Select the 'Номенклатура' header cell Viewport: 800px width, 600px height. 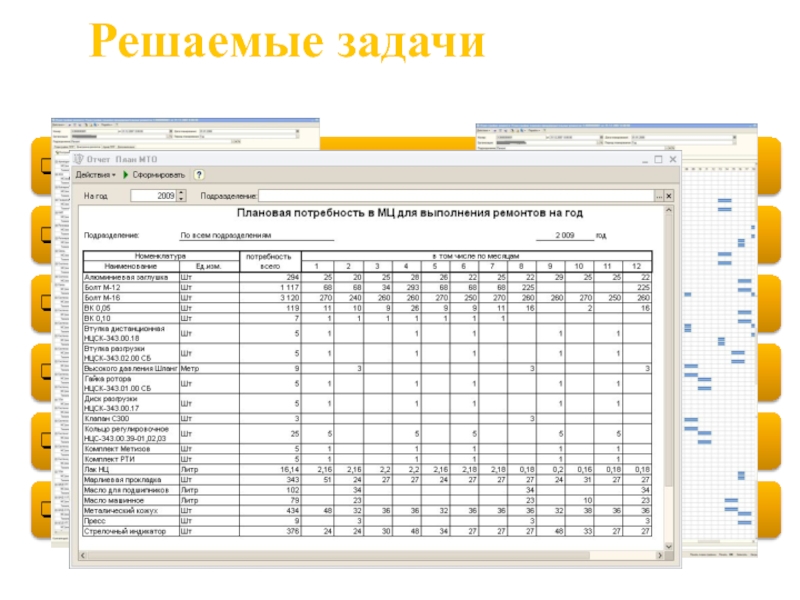pos(161,256)
